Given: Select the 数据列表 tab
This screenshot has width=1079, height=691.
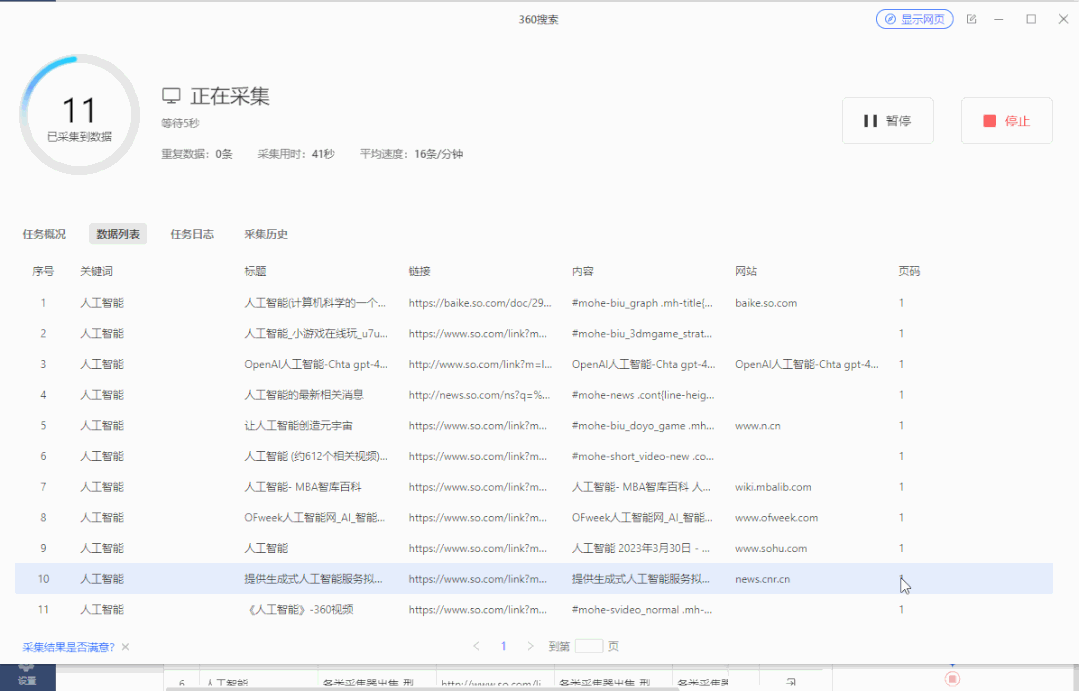Looking at the screenshot, I should click(x=118, y=234).
